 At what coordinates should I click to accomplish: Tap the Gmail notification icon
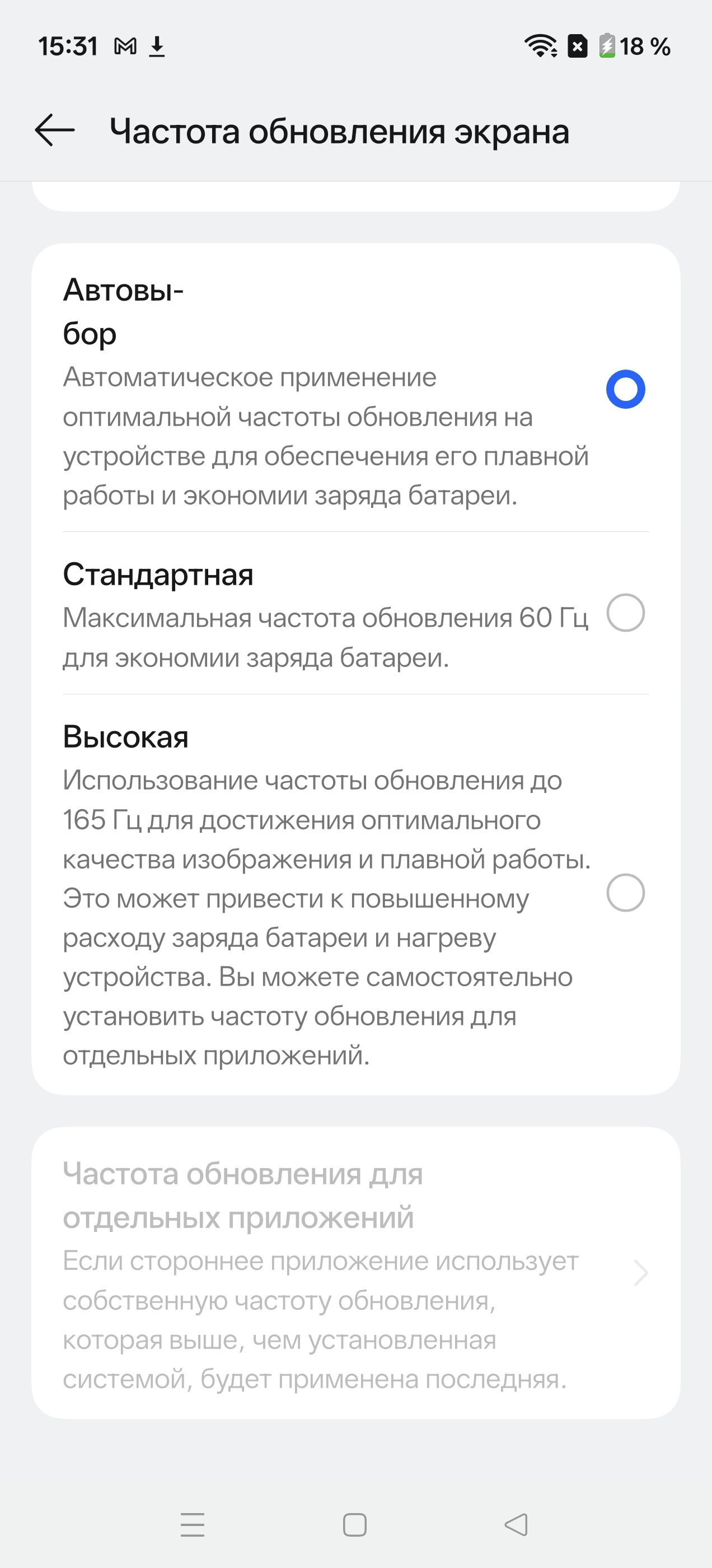[125, 46]
